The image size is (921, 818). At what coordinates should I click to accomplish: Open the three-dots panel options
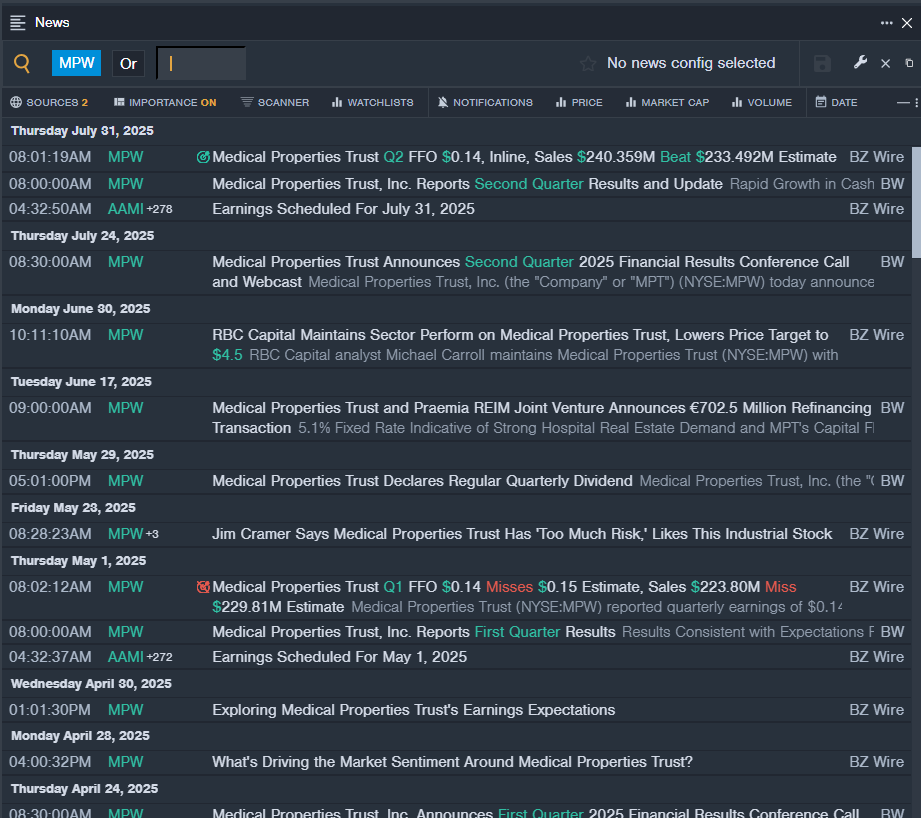point(886,23)
